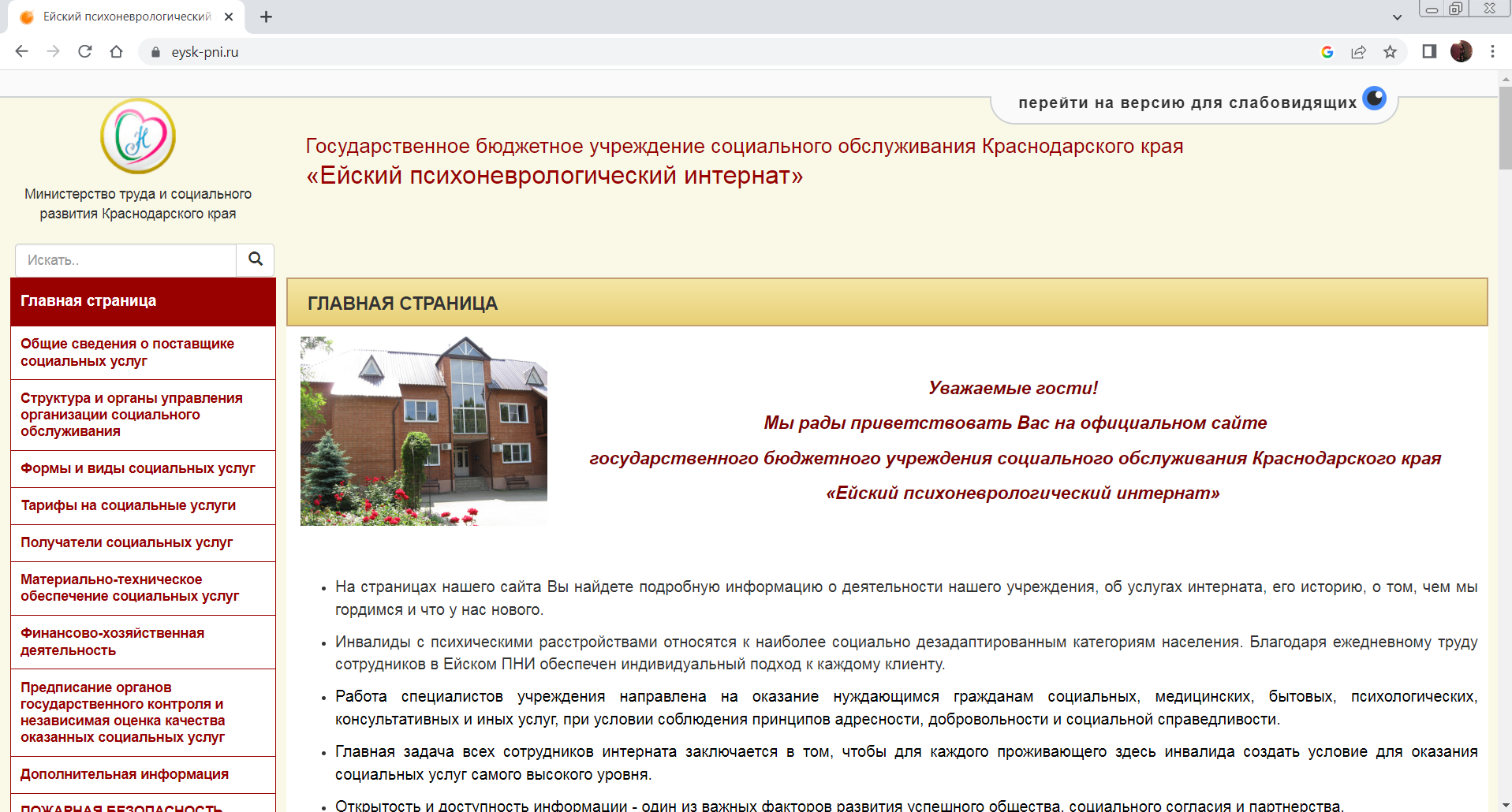Click the building photo thumbnail
The height and width of the screenshot is (812, 1512).
(424, 430)
